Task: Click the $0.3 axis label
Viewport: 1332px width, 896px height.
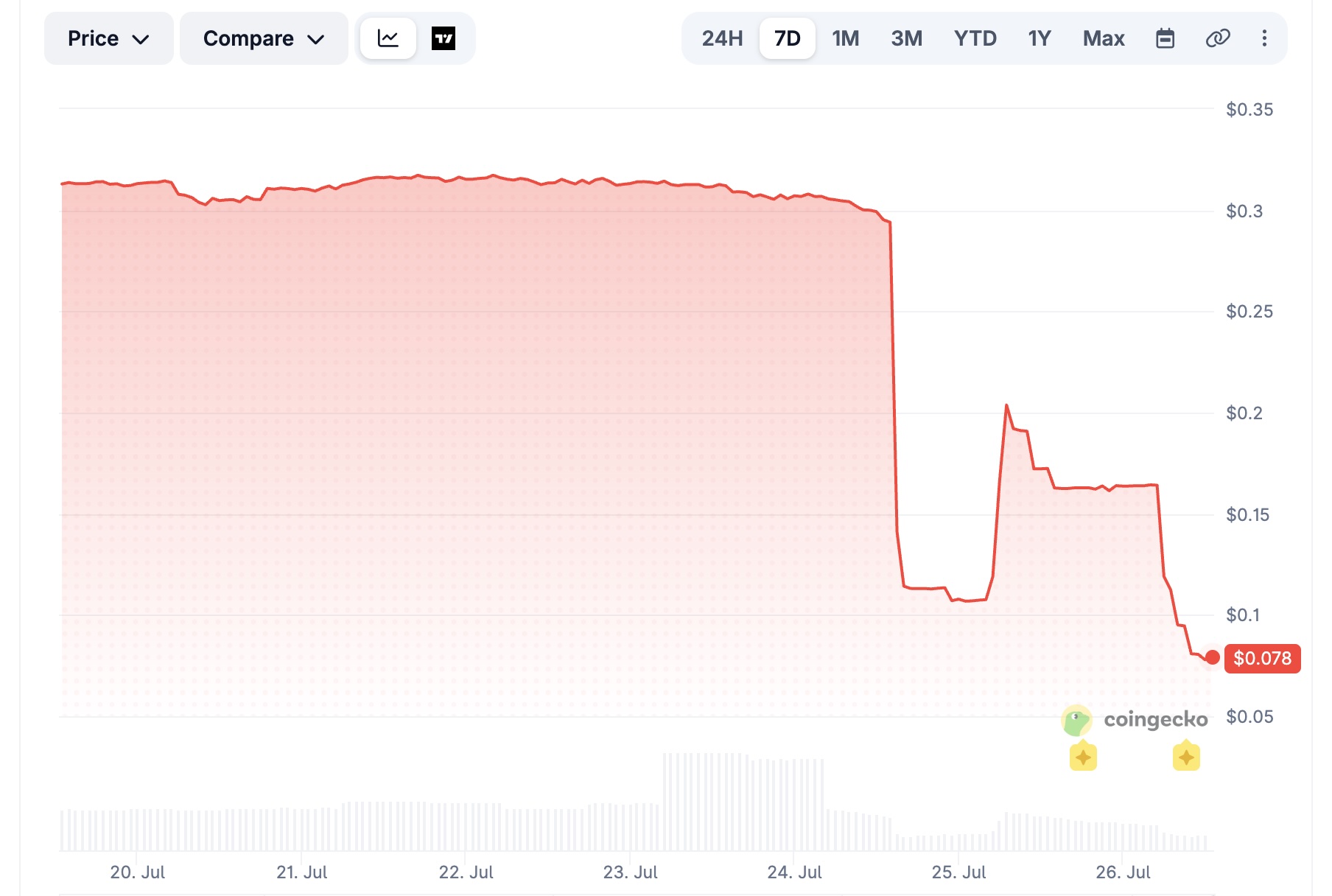Action: (1244, 211)
